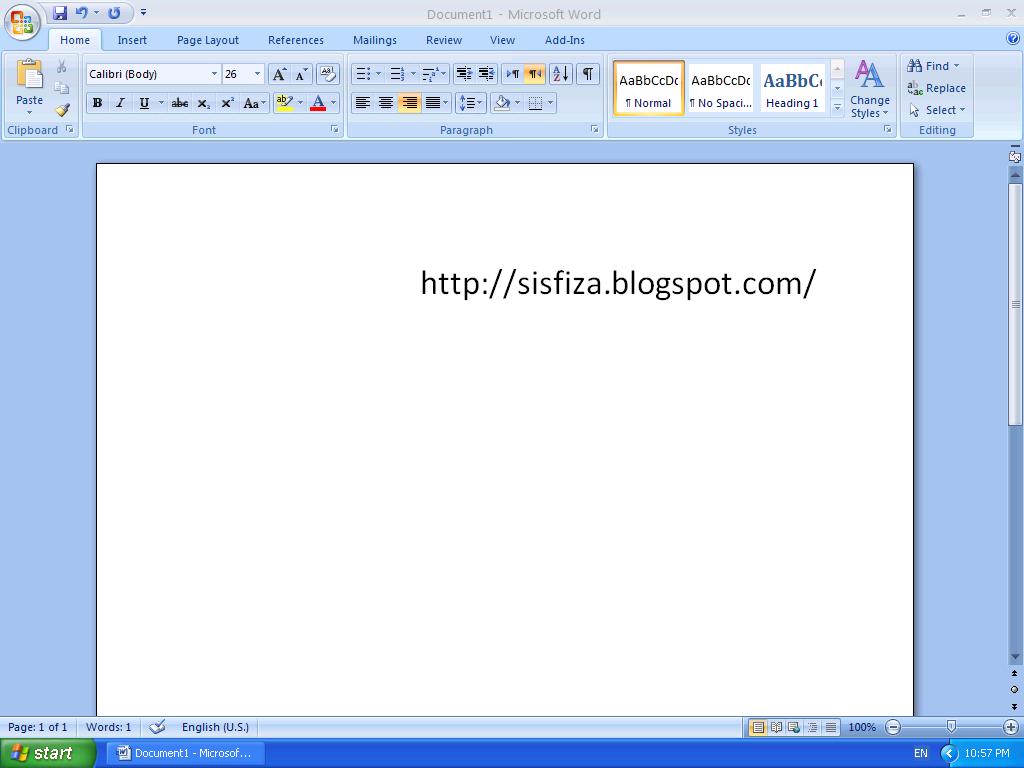Clear formatting with the eraser icon
This screenshot has width=1024, height=768.
(328, 74)
